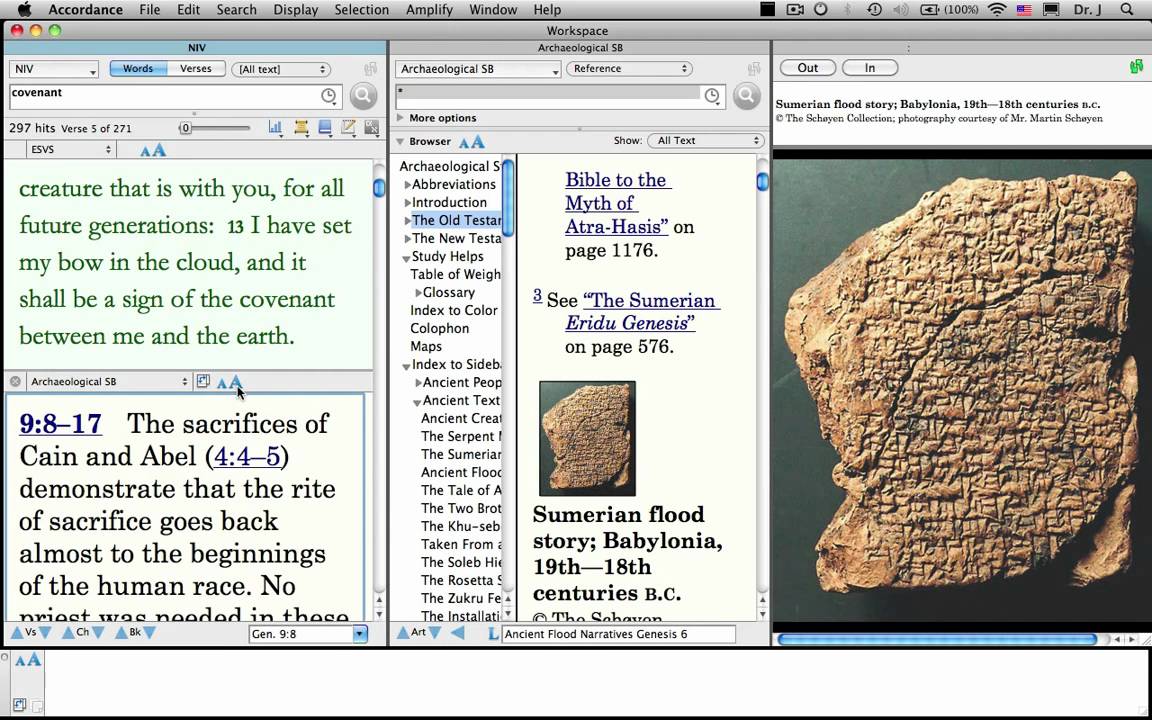The height and width of the screenshot is (720, 1152).
Task: Increase text size in lower Archaeological SB pane
Action: pyautogui.click(x=235, y=382)
